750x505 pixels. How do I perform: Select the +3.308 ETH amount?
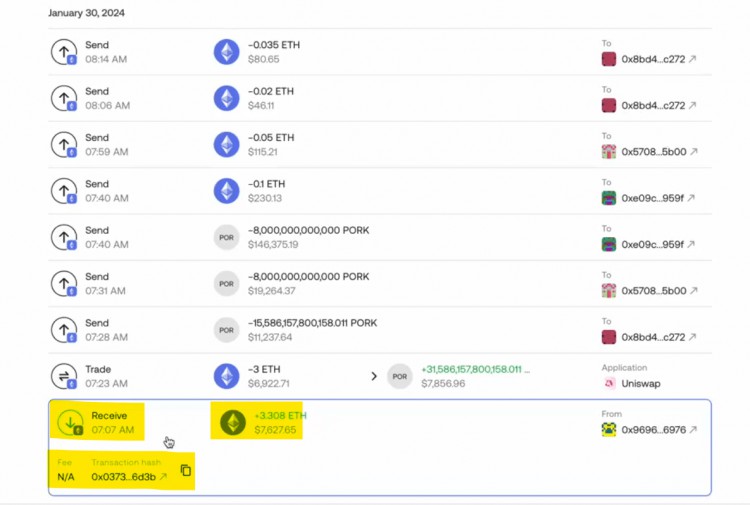pyautogui.click(x=280, y=416)
